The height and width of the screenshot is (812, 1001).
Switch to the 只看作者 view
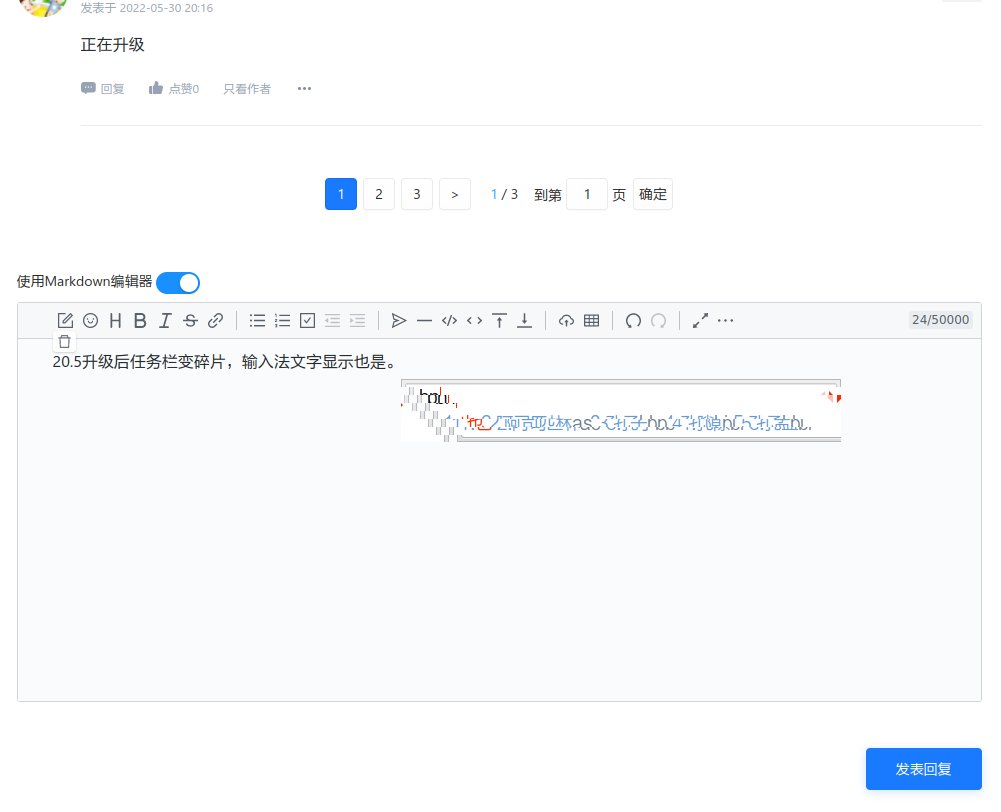pos(247,88)
